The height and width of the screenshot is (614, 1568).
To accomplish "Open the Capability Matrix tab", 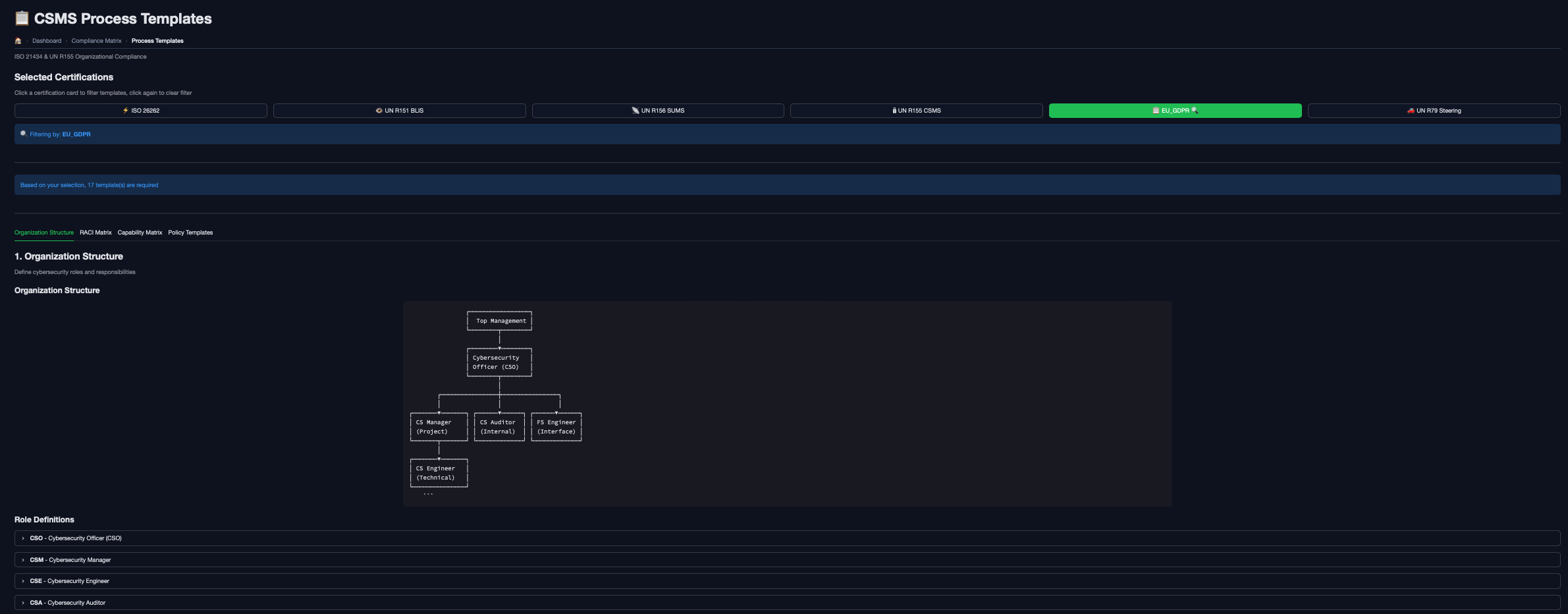I will [x=140, y=233].
